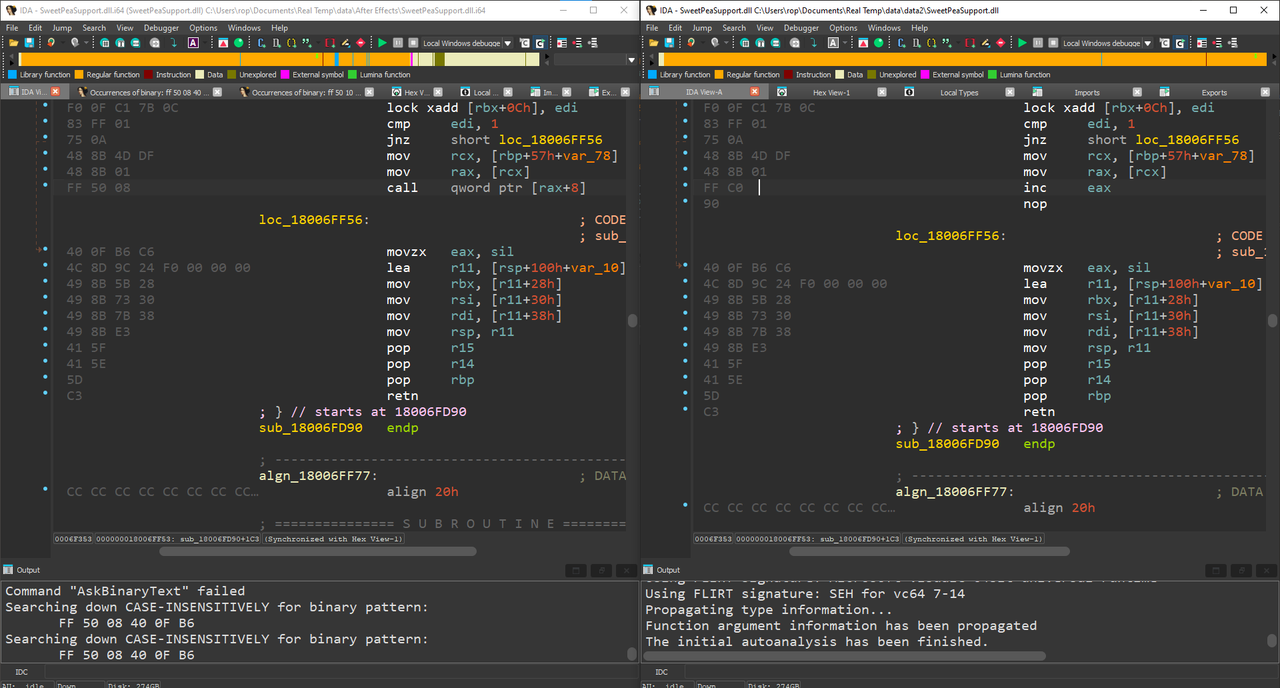Image resolution: width=1280 pixels, height=688 pixels.
Task: Click the open file icon in right IDA window
Action: tap(653, 43)
